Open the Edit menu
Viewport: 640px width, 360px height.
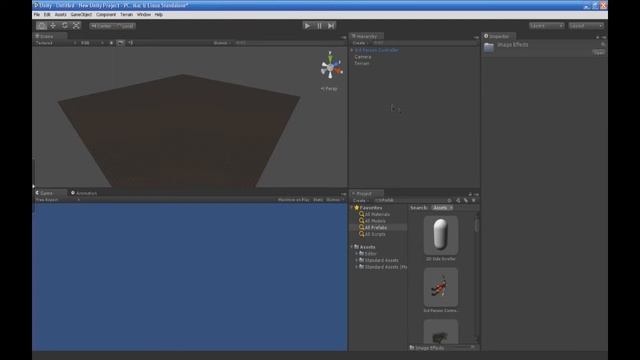47,14
